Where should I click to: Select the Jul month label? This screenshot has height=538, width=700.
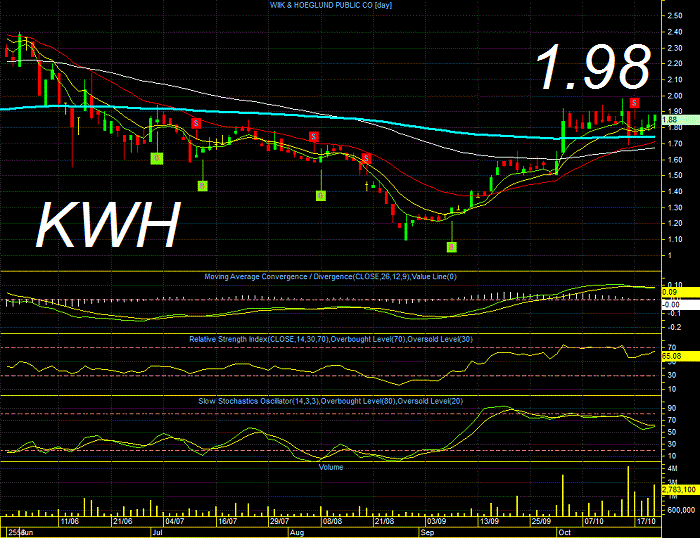[x=157, y=533]
